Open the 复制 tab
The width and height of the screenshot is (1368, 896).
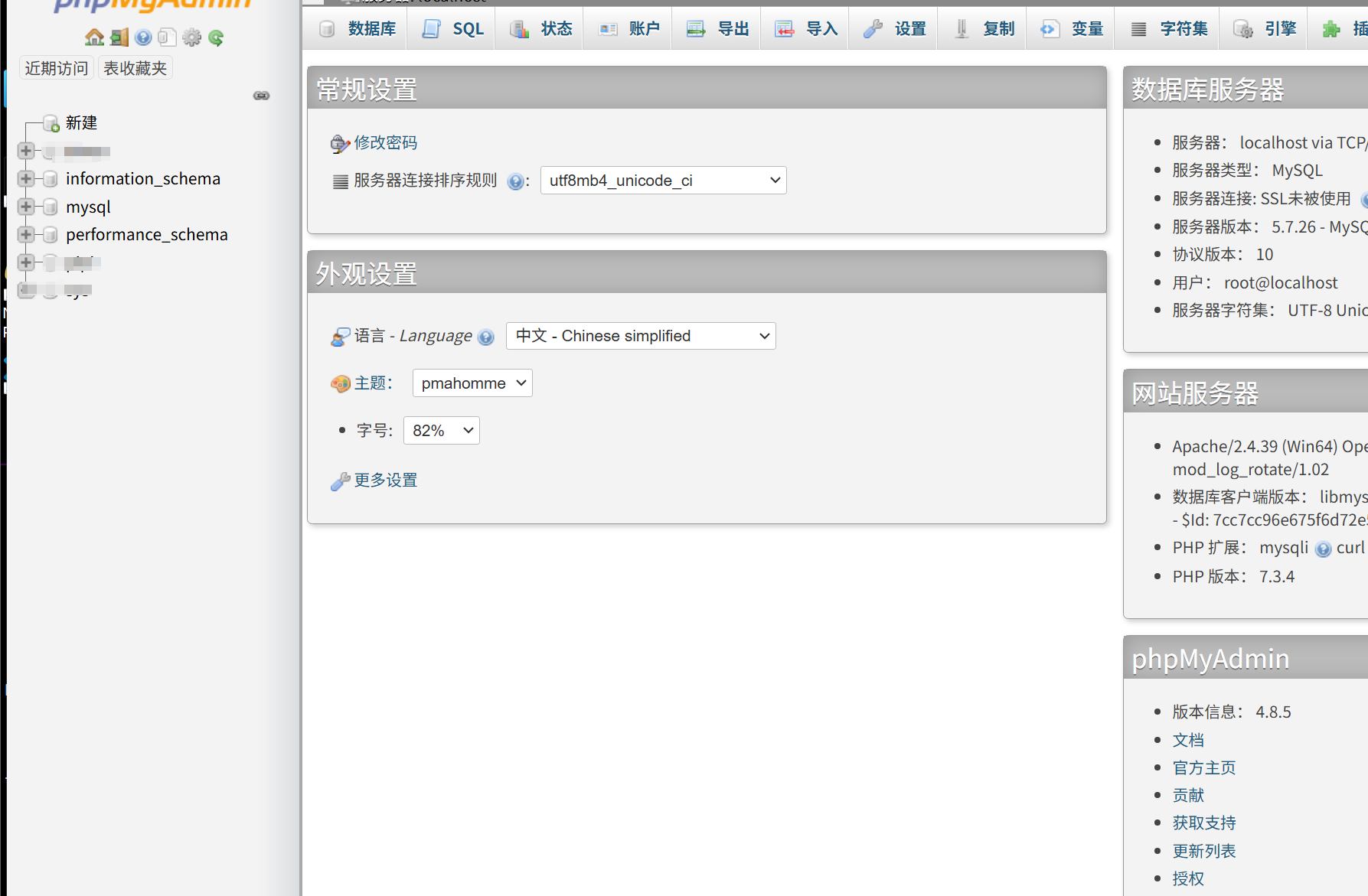tap(983, 28)
